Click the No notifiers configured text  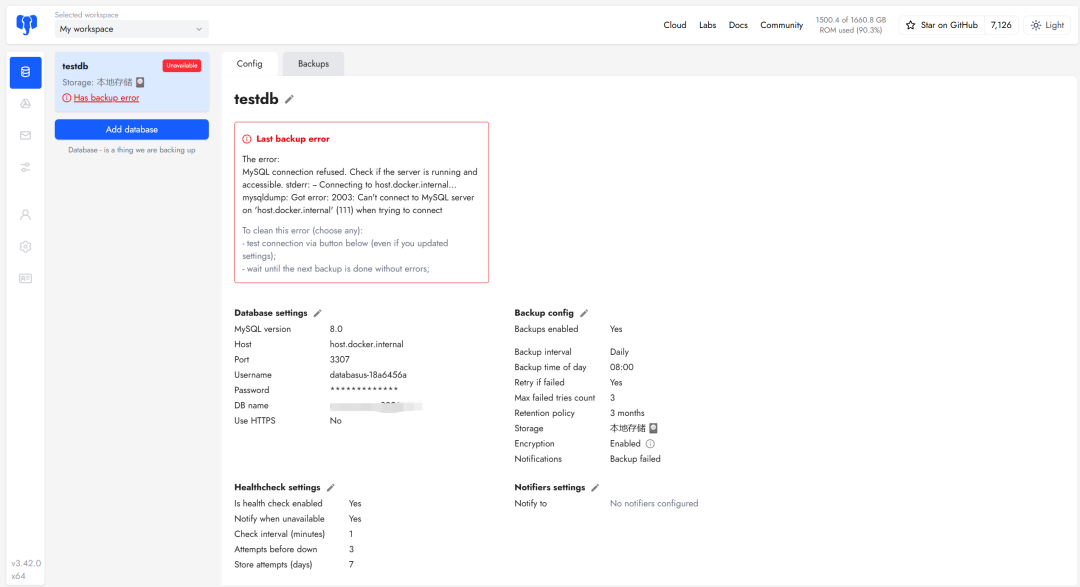click(654, 504)
